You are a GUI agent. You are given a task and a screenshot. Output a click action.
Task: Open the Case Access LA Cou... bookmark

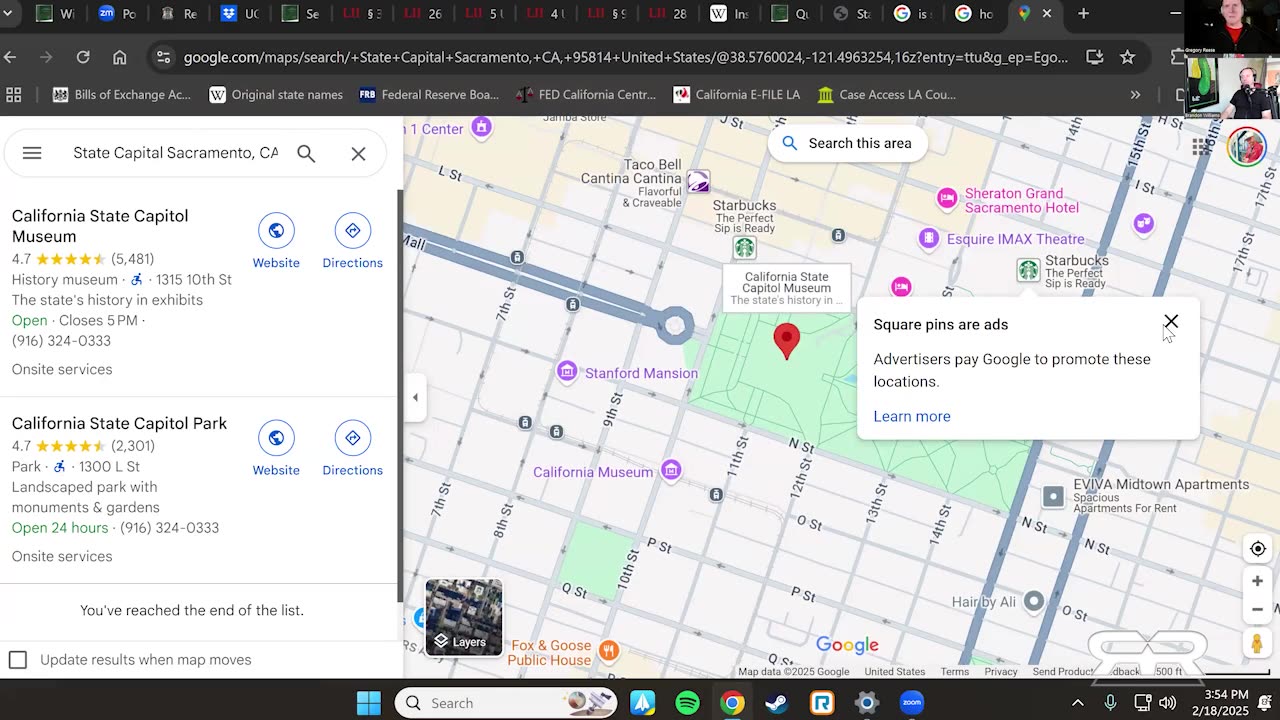coord(886,95)
